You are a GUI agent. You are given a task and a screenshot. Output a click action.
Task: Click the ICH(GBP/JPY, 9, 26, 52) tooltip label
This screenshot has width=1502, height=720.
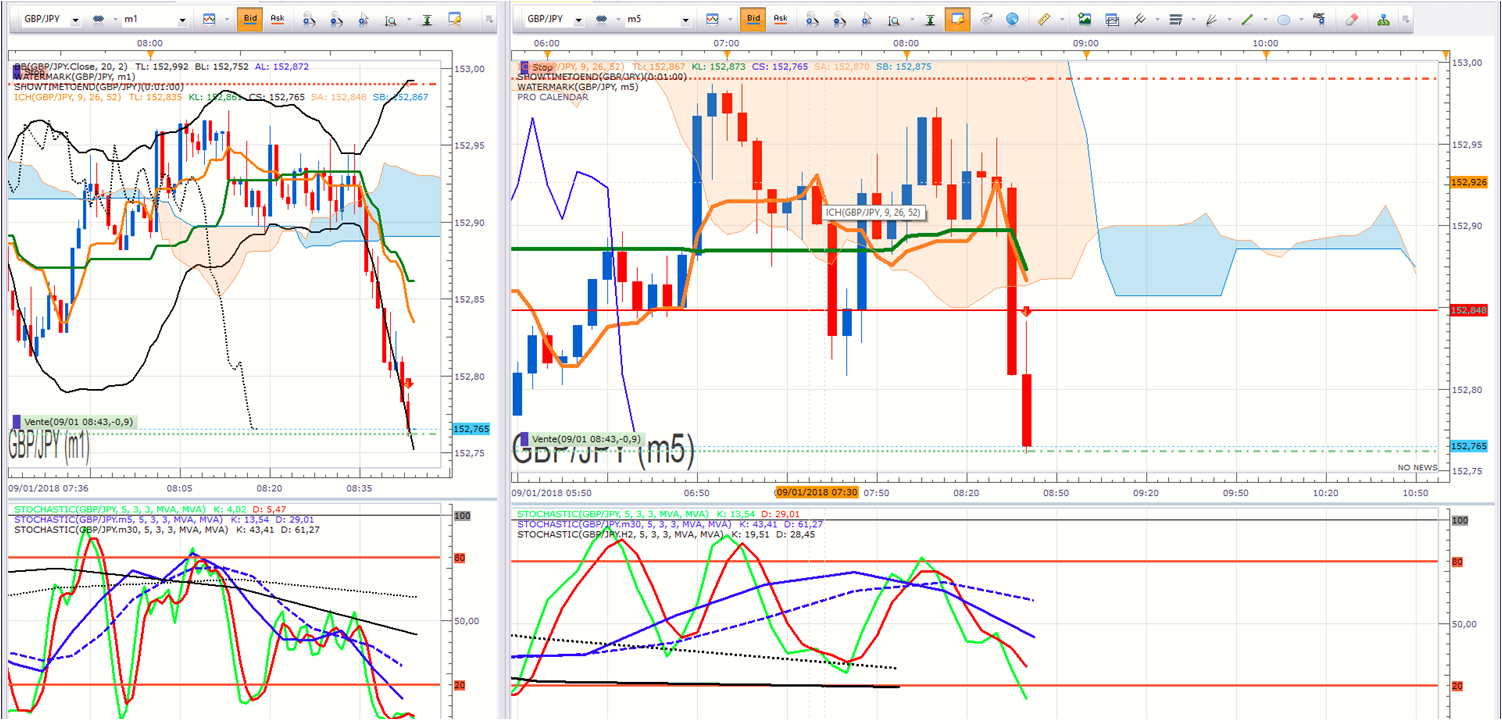[x=873, y=212]
